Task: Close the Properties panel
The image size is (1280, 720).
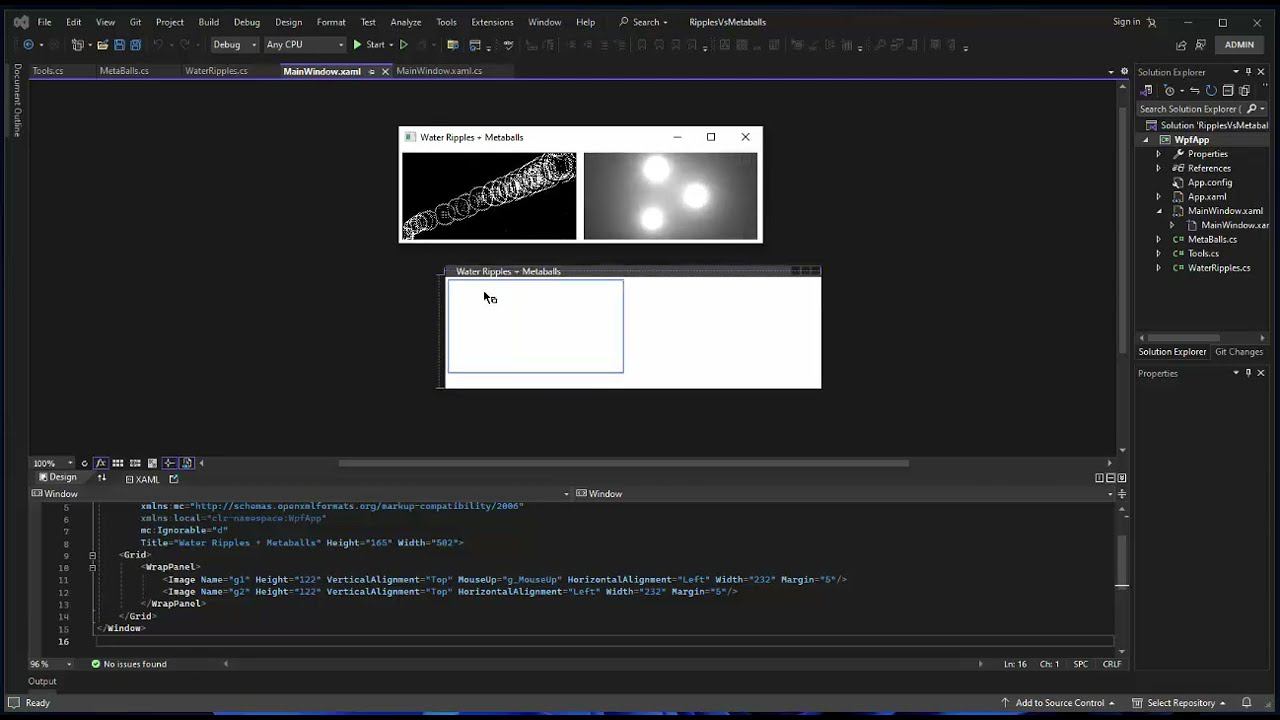Action: coord(1260,373)
